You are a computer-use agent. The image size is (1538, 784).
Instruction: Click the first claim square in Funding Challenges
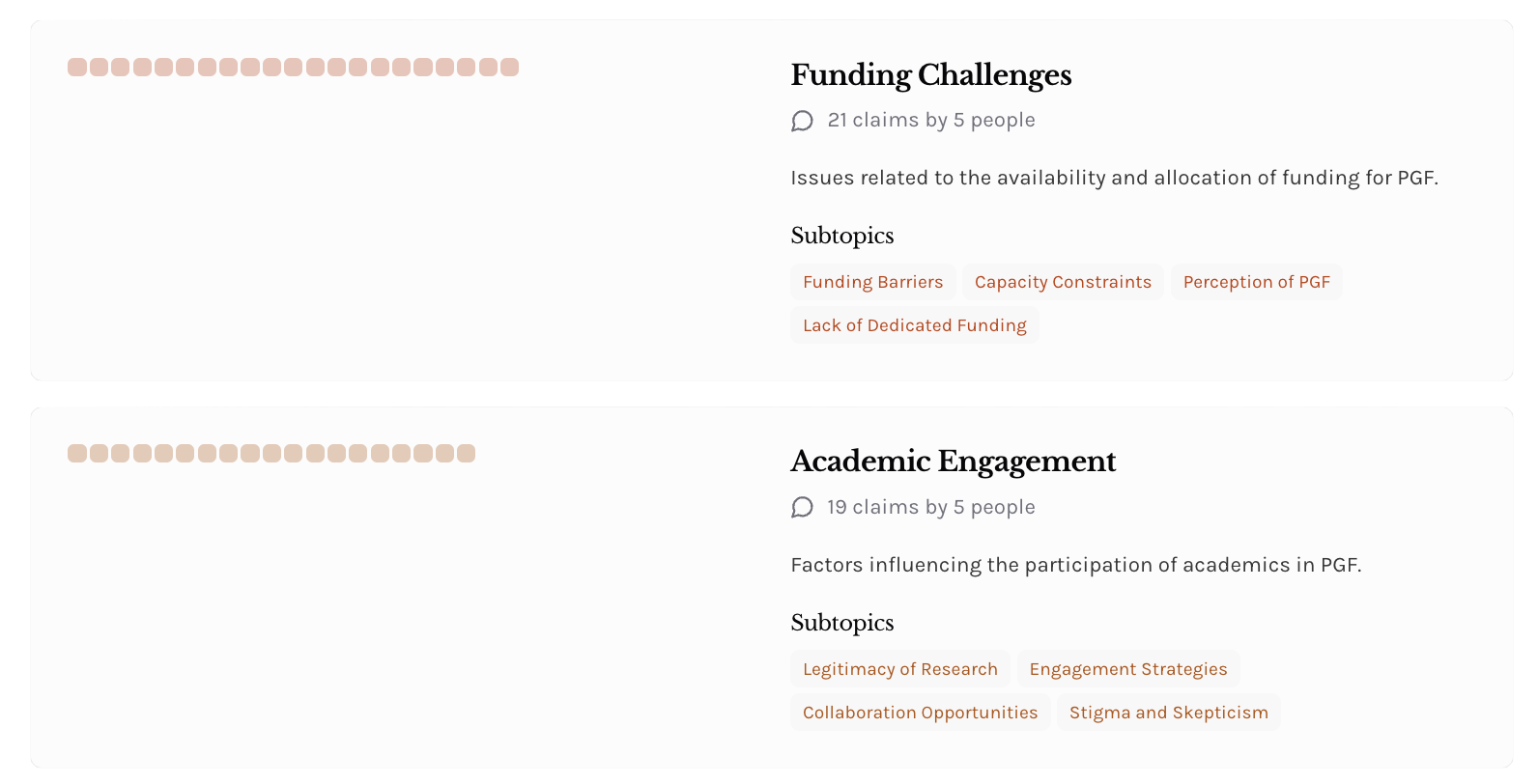coord(77,67)
